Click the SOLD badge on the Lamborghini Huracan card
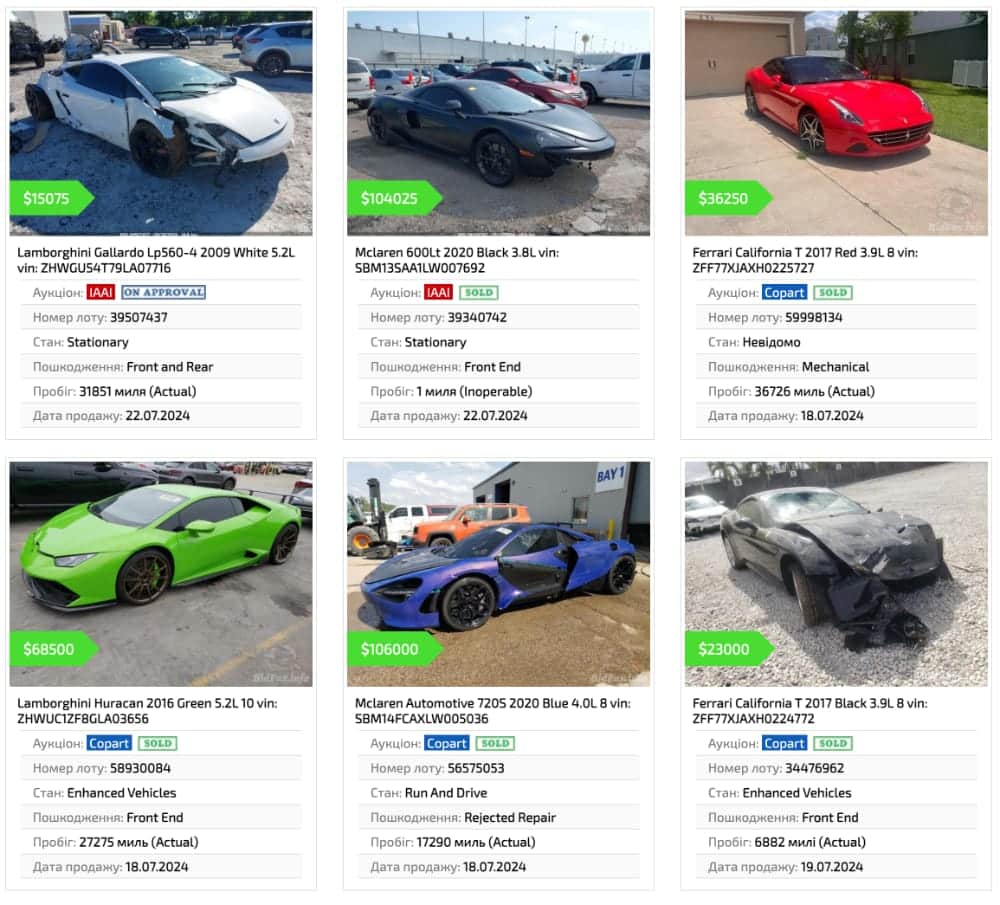 [158, 744]
